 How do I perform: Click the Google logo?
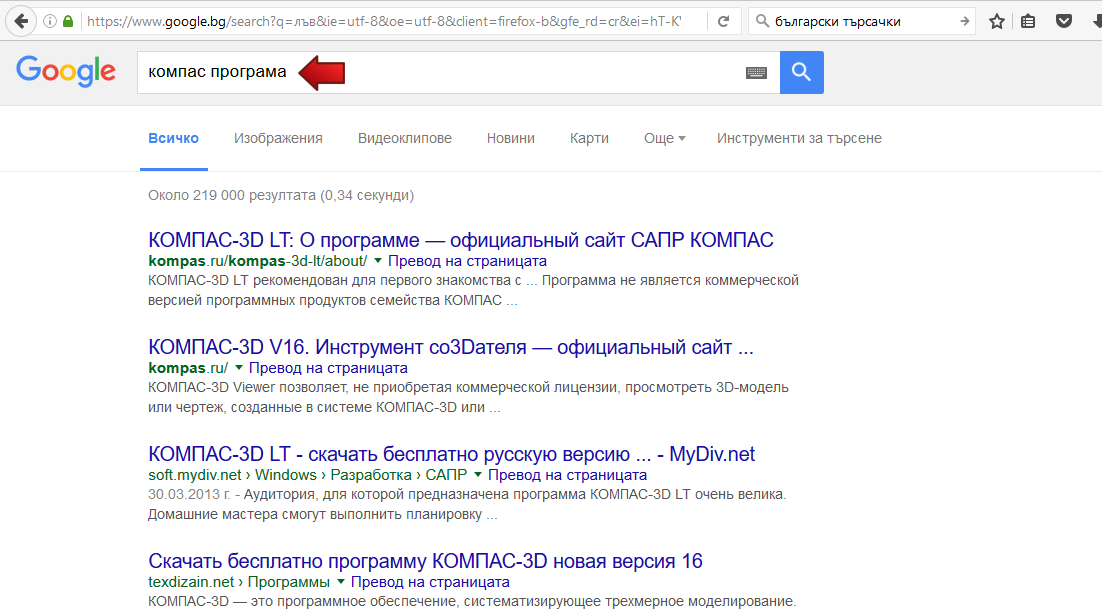[66, 71]
